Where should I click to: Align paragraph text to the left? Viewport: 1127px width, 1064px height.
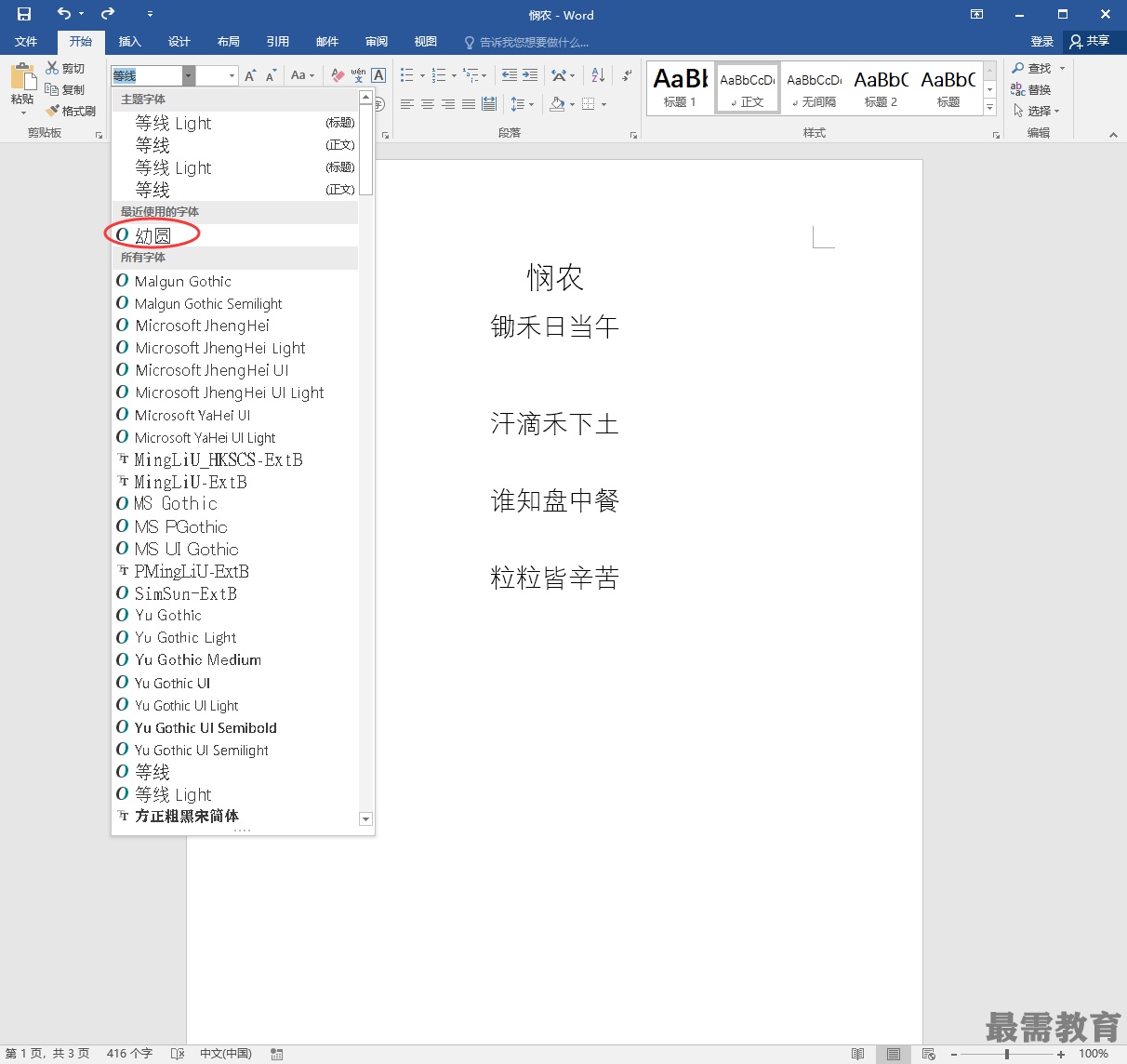(x=407, y=104)
